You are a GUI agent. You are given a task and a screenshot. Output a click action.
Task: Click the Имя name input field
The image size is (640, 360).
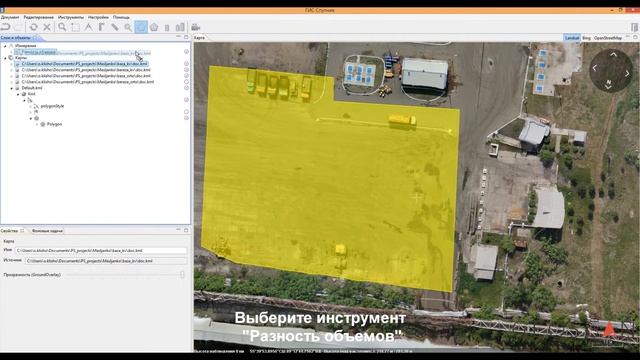click(x=101, y=251)
